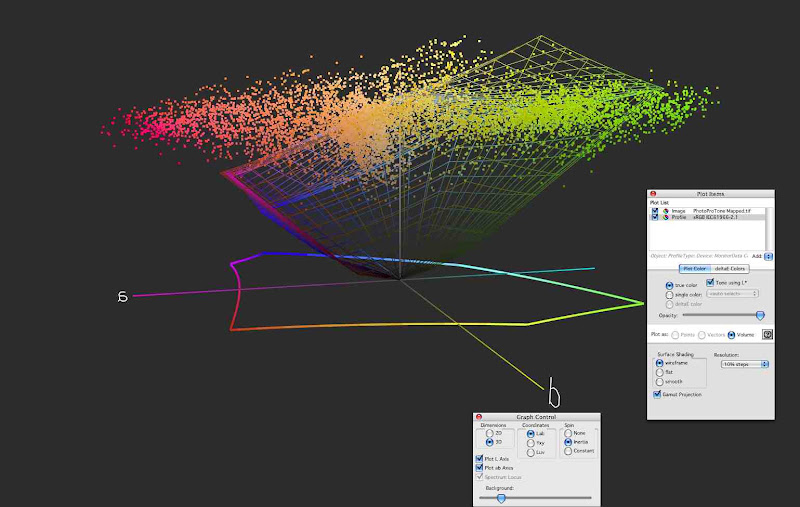Uncheck Plot ab Axes

point(479,468)
